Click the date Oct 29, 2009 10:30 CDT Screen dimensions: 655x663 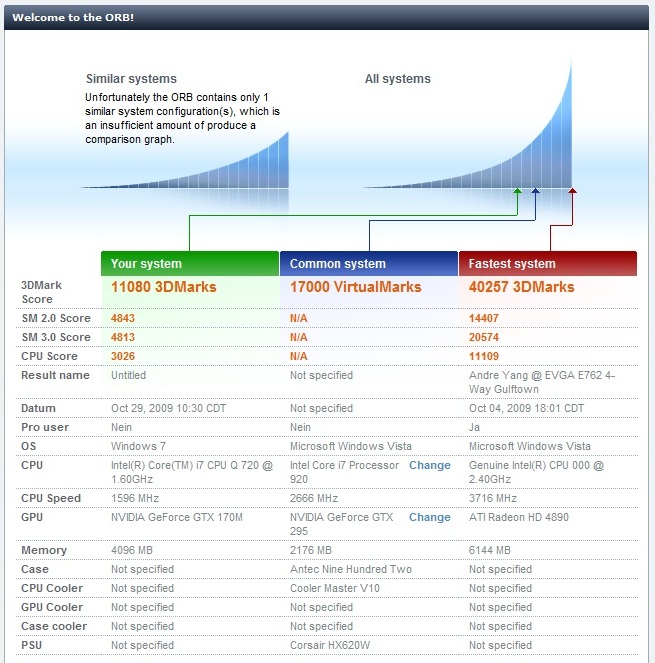click(x=168, y=408)
